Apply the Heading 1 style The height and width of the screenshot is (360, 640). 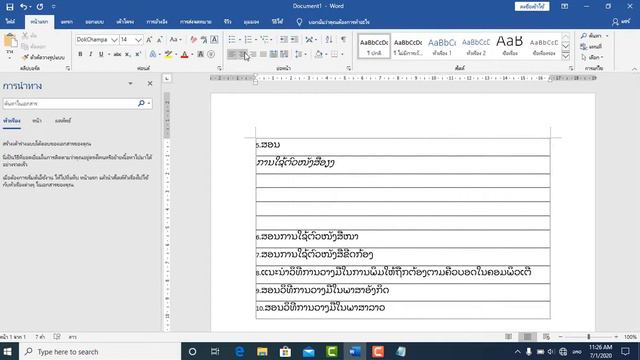442,47
